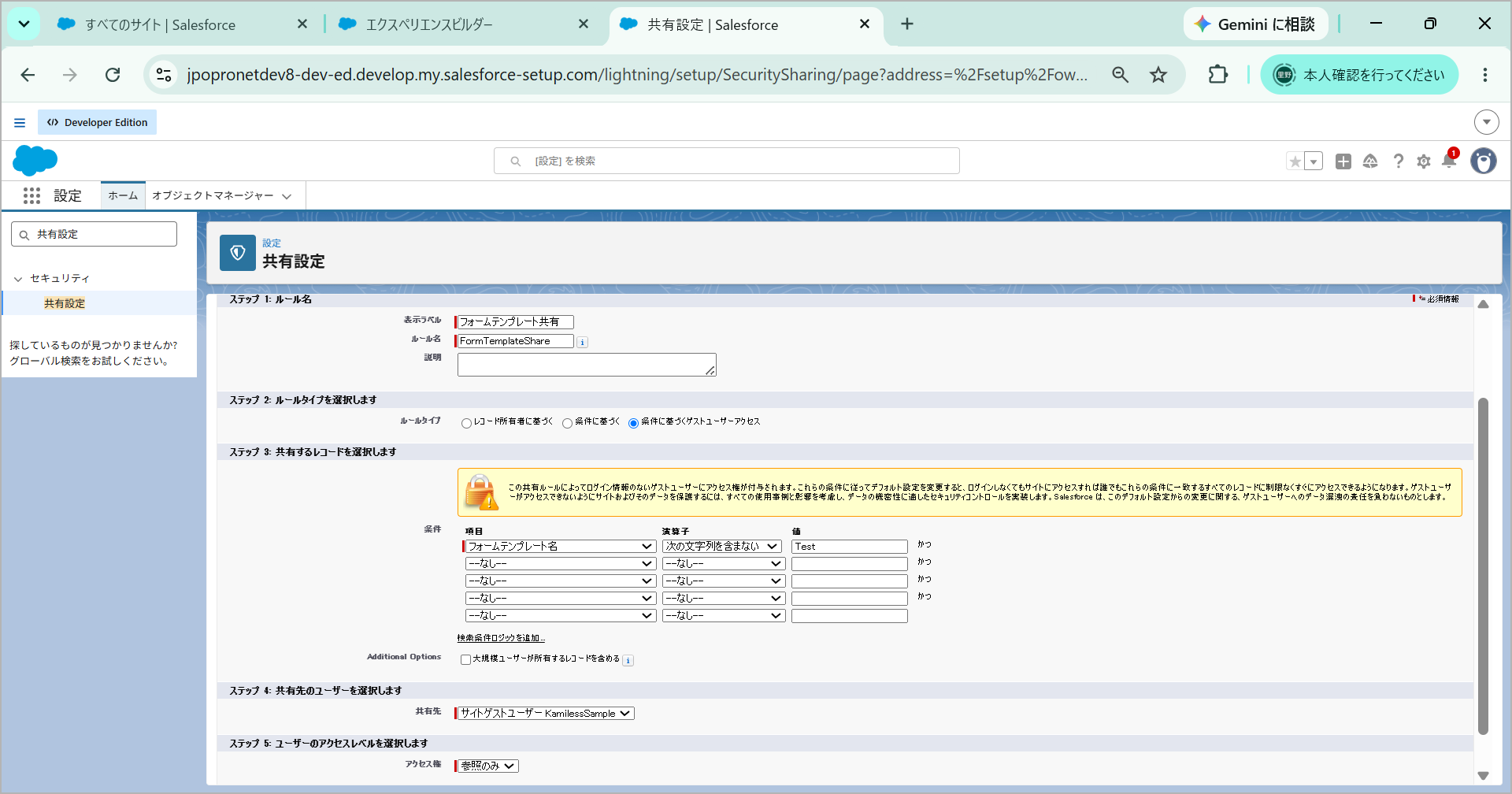This screenshot has height=794, width=1512.
Task: Open the Trailhead guidance icon
Action: [x=1370, y=161]
